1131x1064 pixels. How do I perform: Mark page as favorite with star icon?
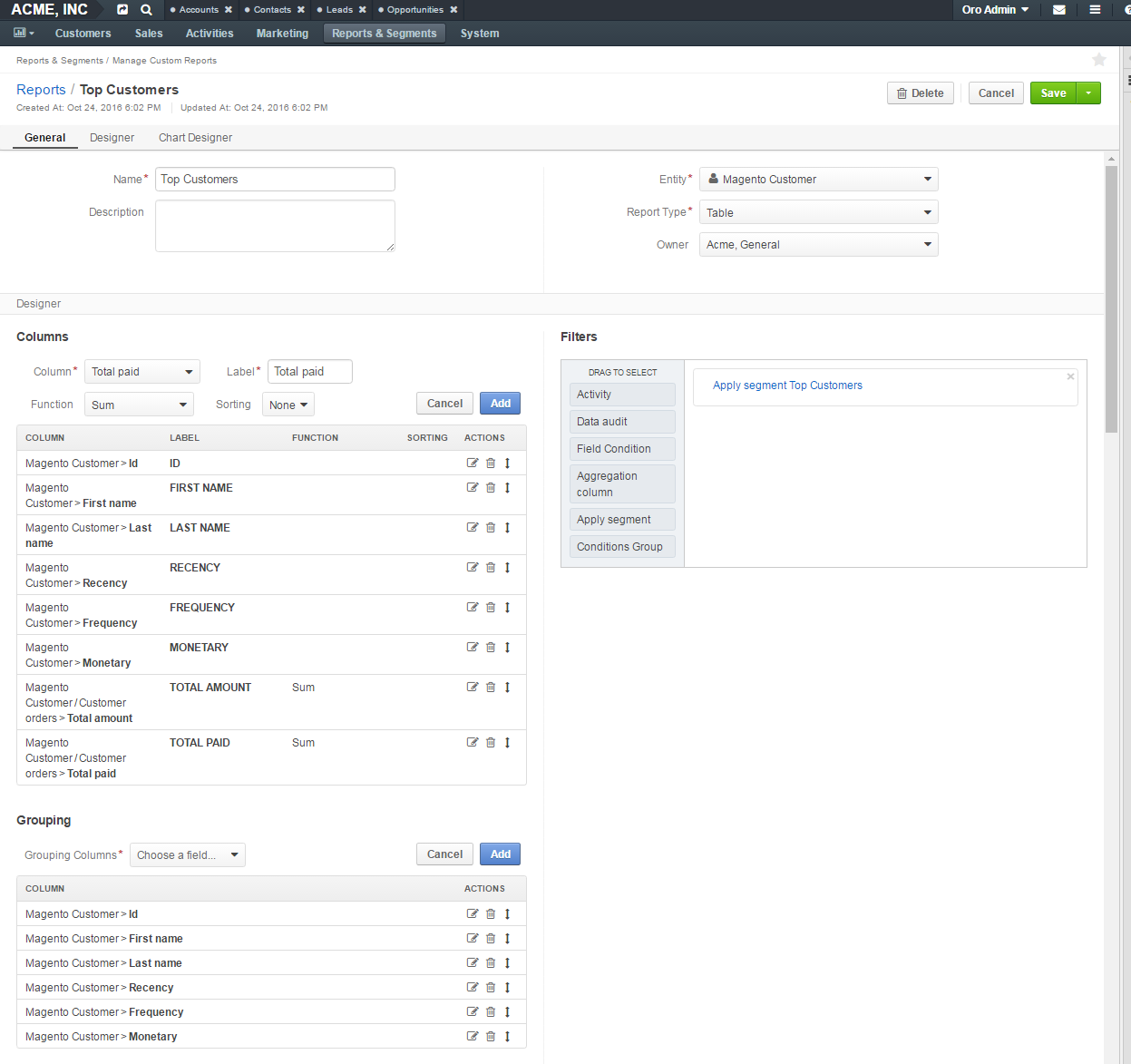tap(1099, 60)
